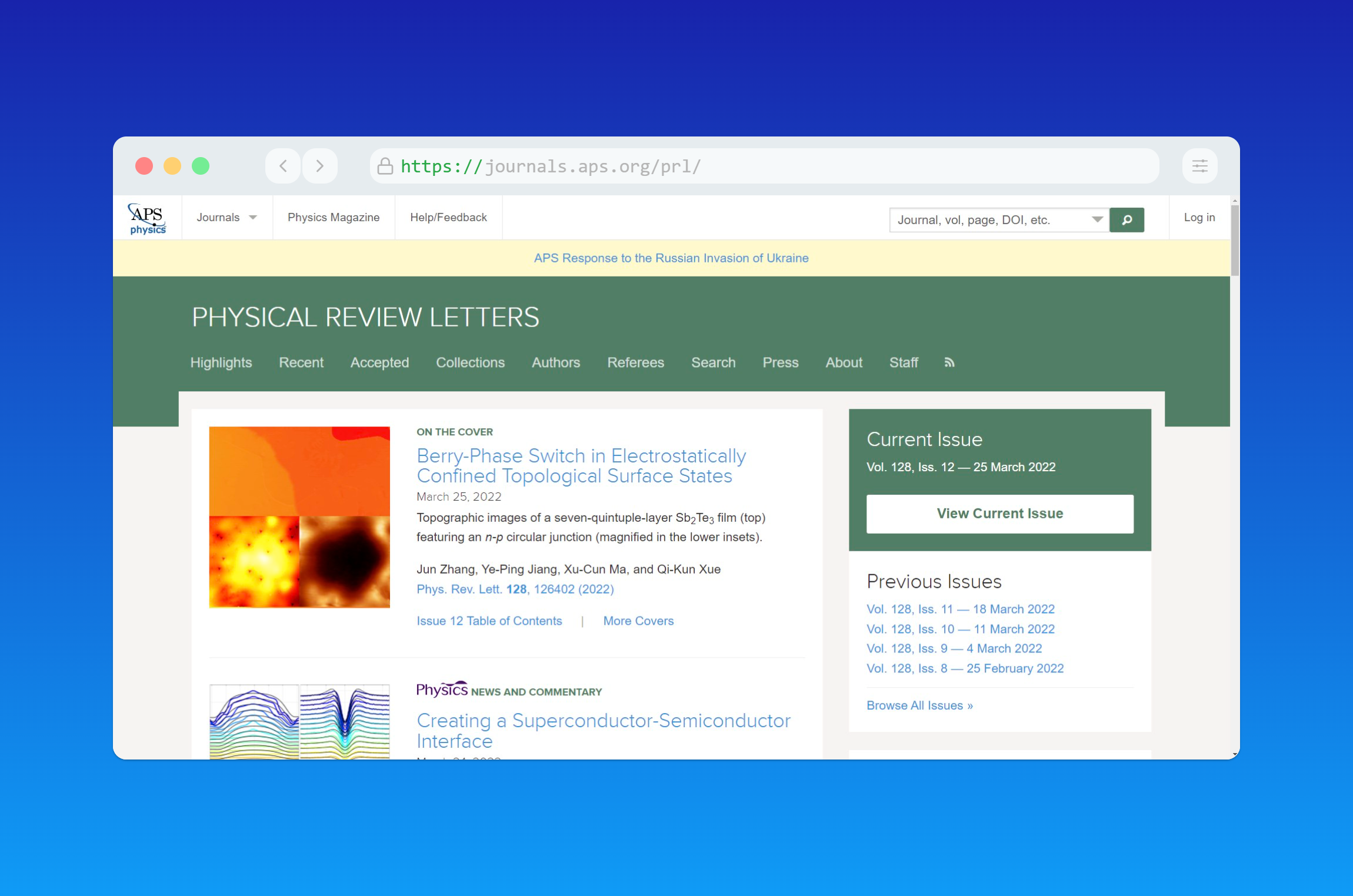The height and width of the screenshot is (896, 1353).
Task: Click the Physics magazine logo
Action: 442,690
